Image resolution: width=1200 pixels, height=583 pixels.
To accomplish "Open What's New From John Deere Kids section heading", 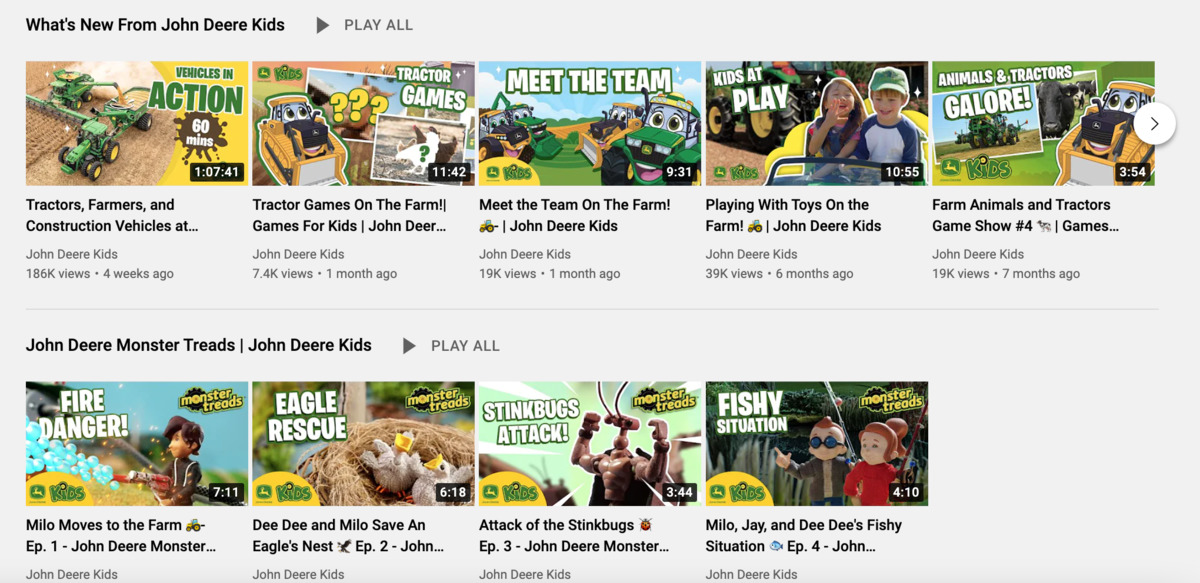I will 155,25.
